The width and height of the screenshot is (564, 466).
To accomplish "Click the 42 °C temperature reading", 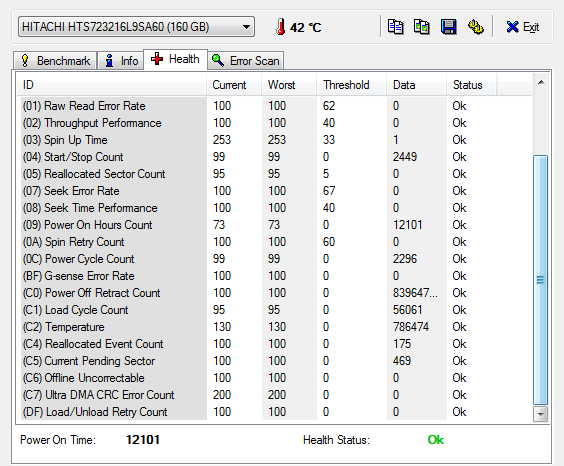I will point(306,27).
